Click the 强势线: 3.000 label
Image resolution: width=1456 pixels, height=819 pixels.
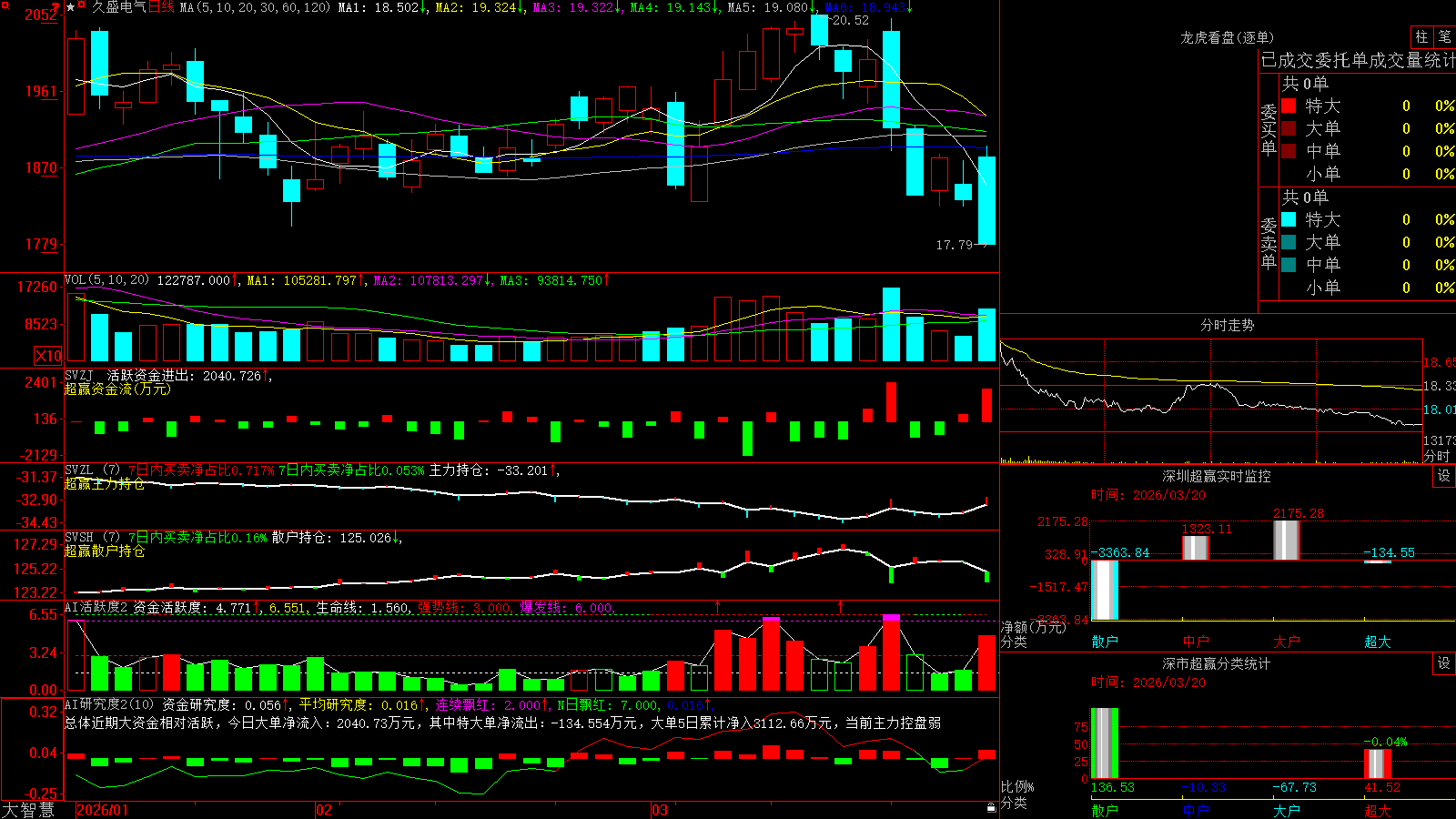coord(464,607)
